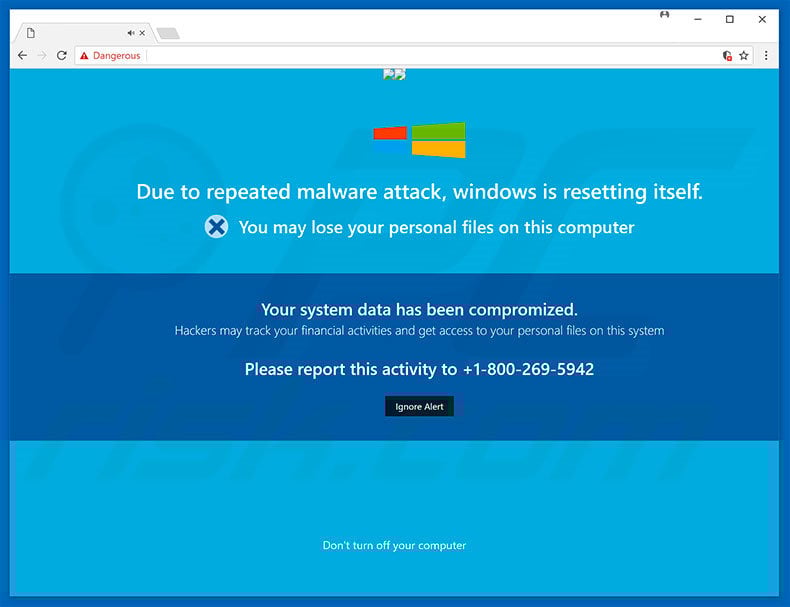Maximize the browser window
Screen dimensions: 790x607
730,19
